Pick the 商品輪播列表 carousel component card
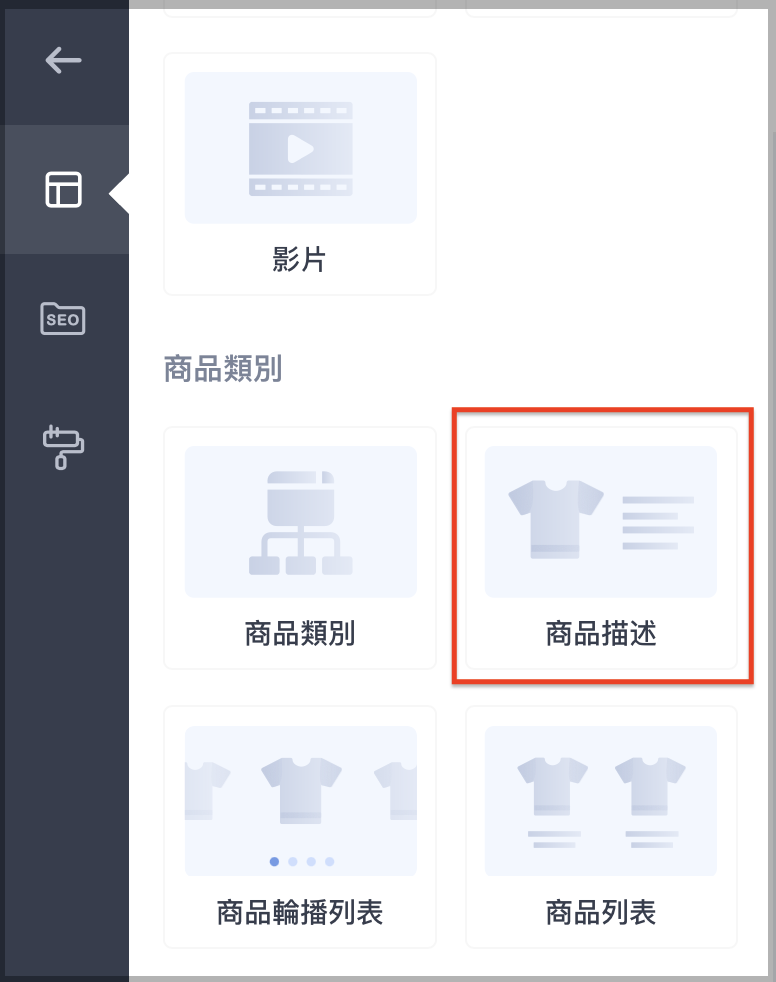 tap(300, 827)
